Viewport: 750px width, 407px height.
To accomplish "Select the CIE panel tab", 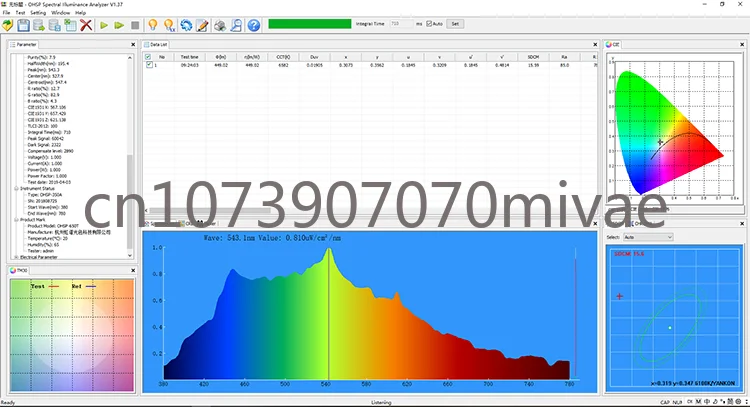I will 612,44.
